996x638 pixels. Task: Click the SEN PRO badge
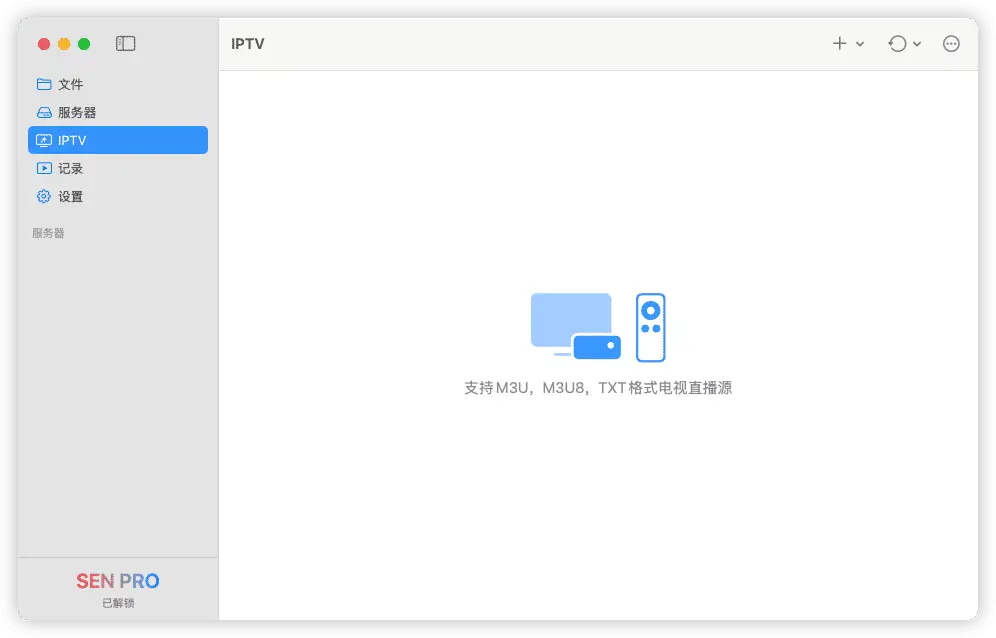click(x=118, y=580)
